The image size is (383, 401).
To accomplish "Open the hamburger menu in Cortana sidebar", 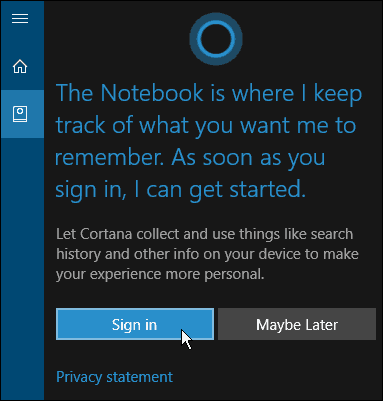I will pyautogui.click(x=20, y=18).
